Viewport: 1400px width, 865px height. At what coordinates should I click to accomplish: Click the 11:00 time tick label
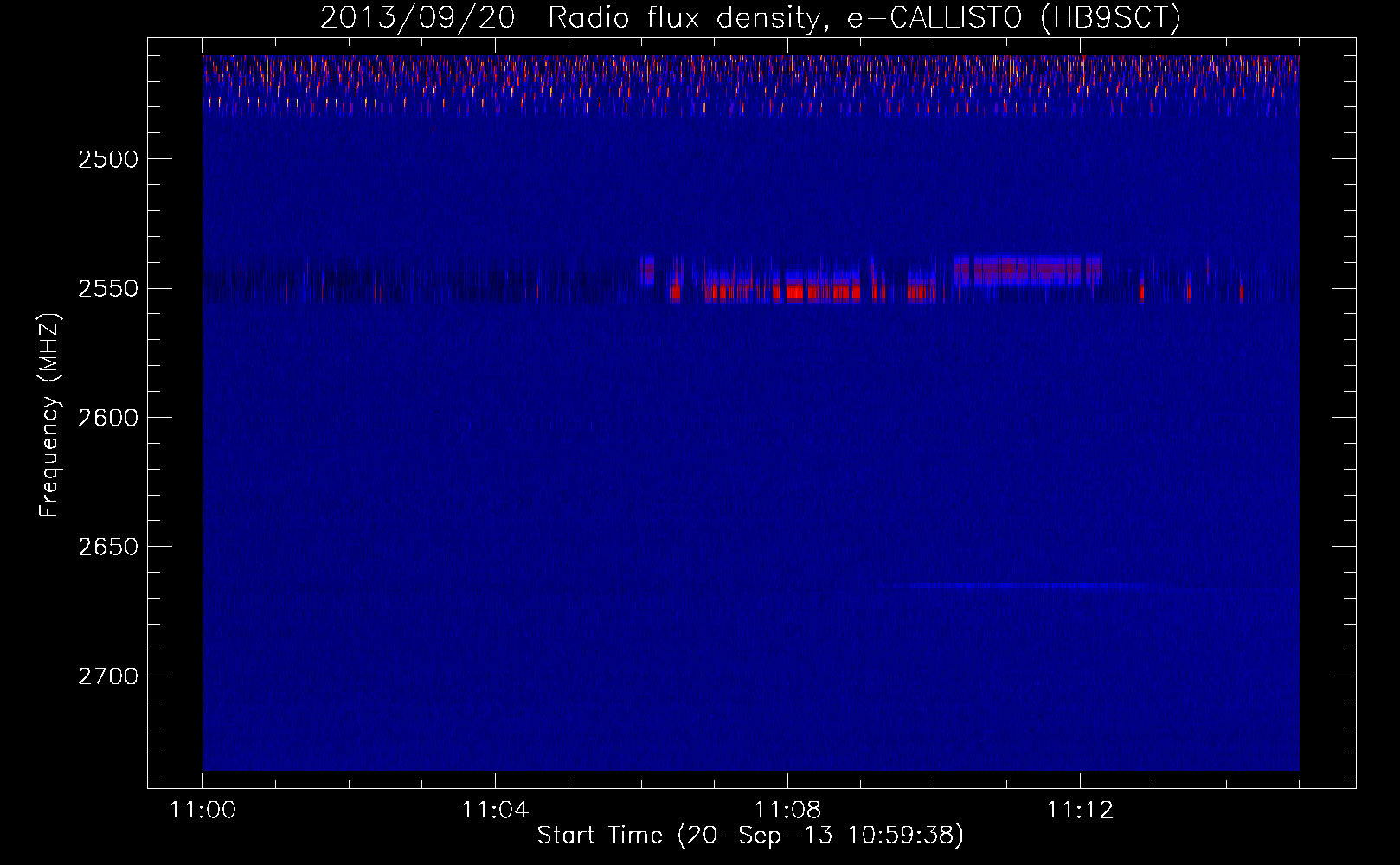pos(203,811)
